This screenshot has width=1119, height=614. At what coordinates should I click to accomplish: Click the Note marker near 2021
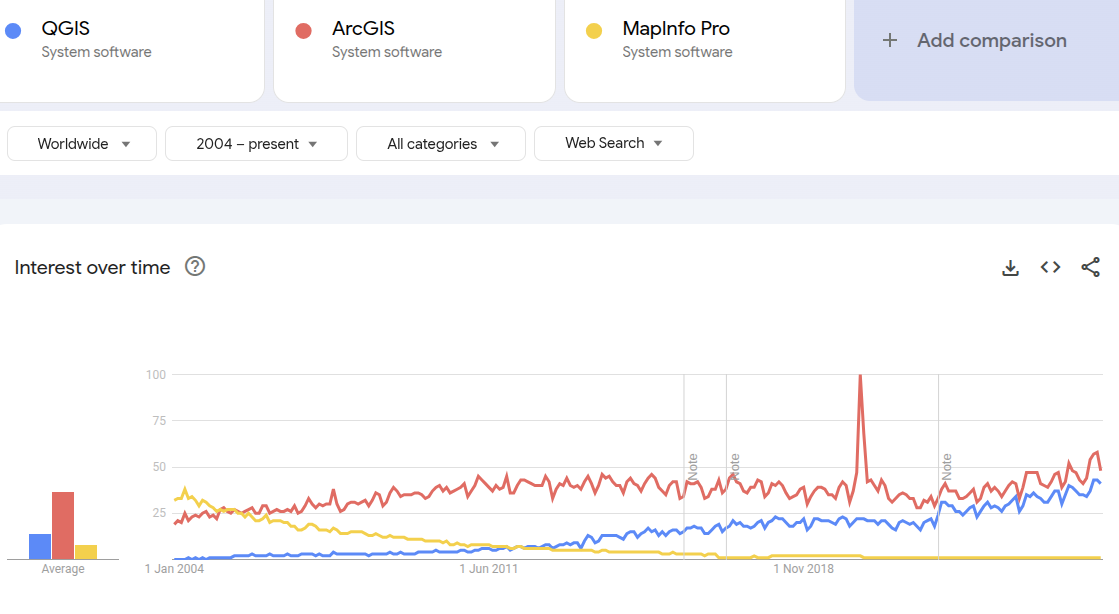[x=946, y=466]
